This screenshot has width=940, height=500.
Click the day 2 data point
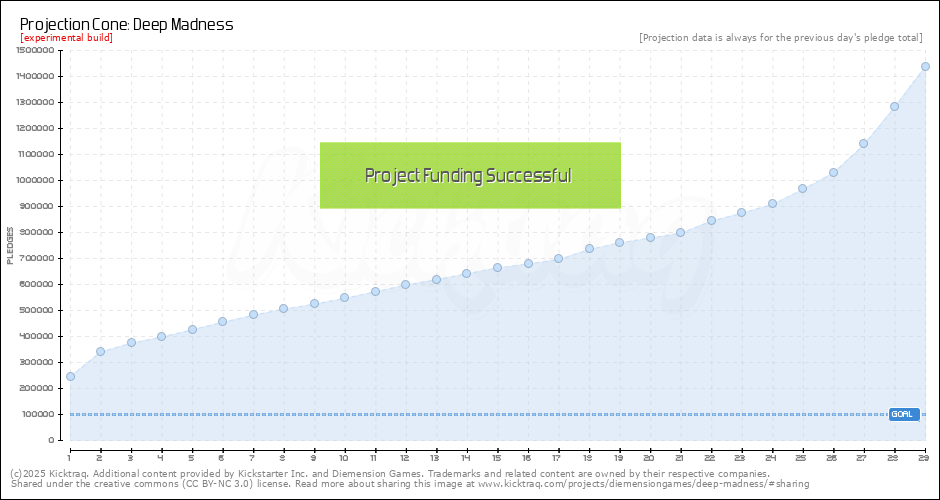[x=100, y=351]
